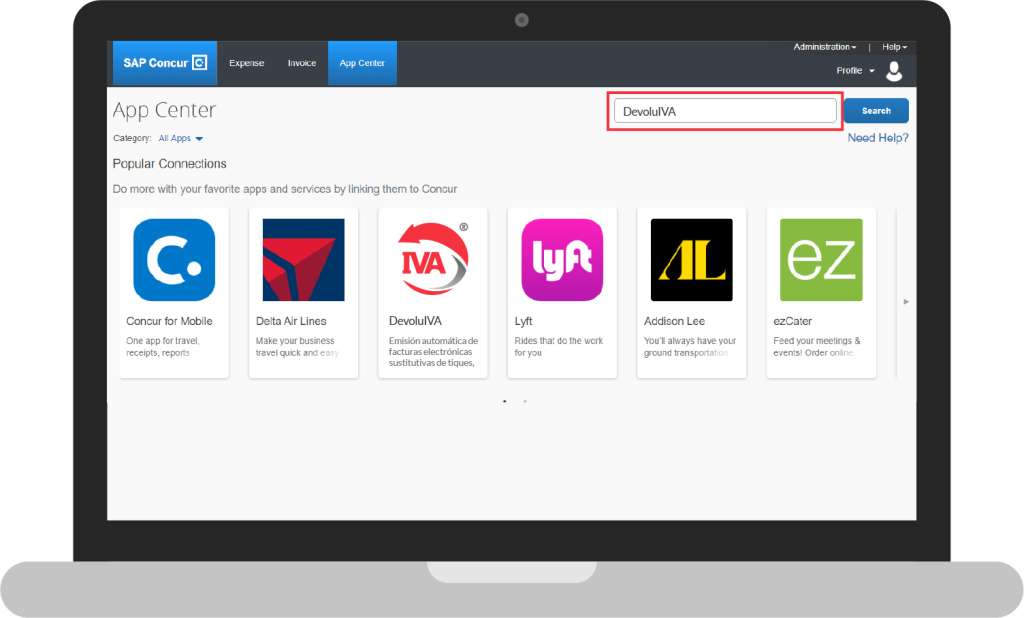Open the DevoluIVA app logo

coord(434,259)
